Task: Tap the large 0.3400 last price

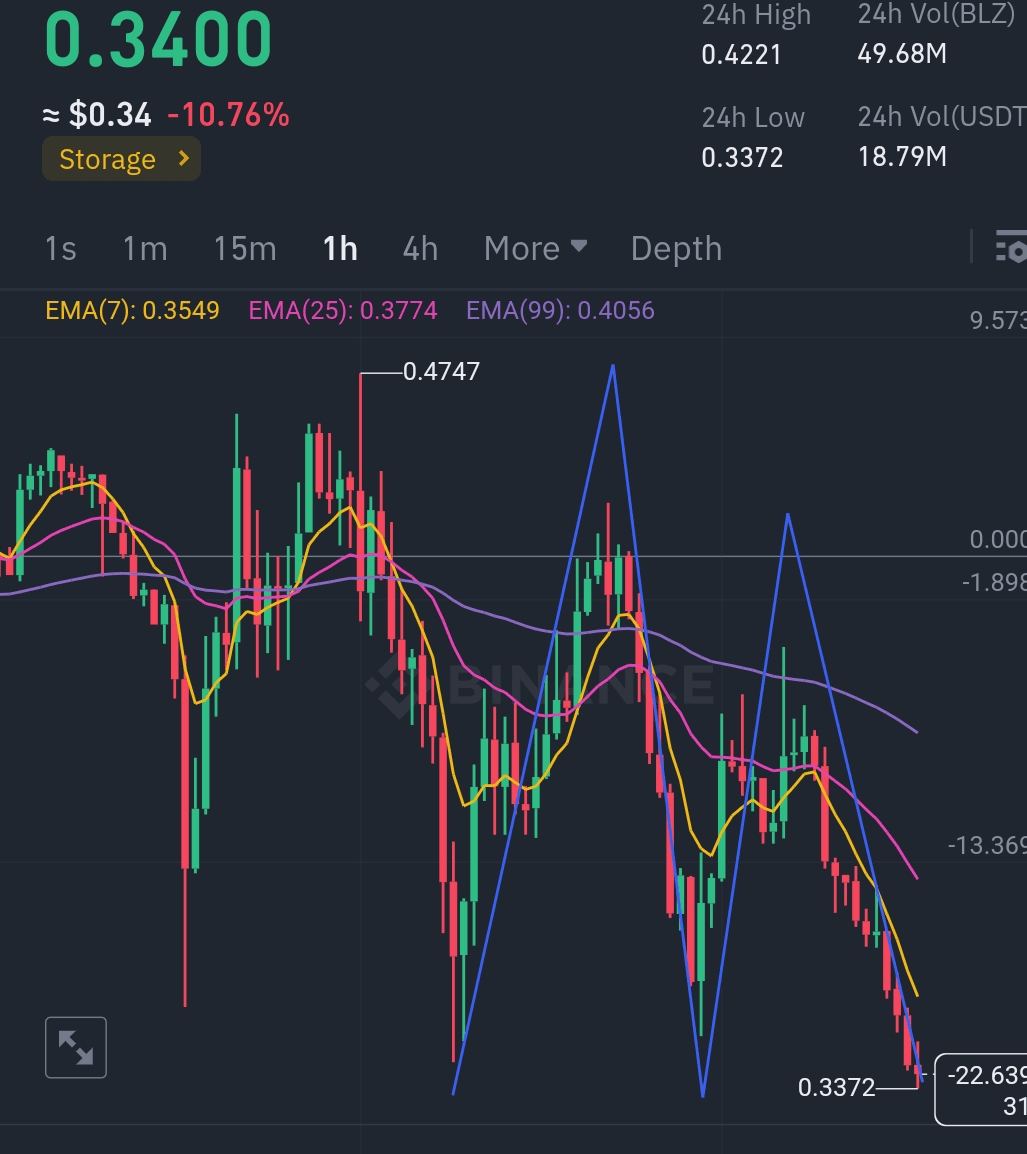Action: 158,40
